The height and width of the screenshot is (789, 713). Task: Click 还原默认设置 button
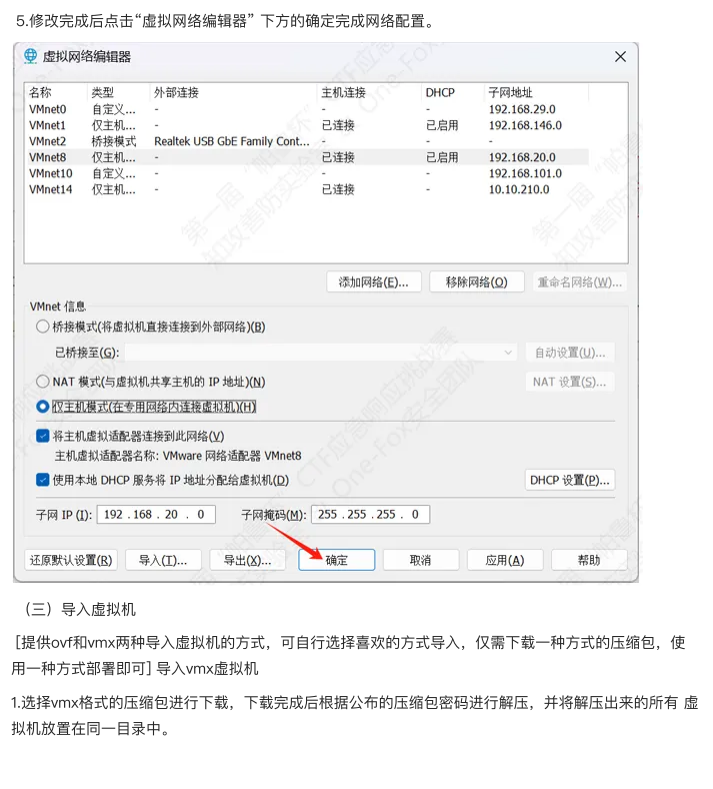pyautogui.click(x=70, y=560)
